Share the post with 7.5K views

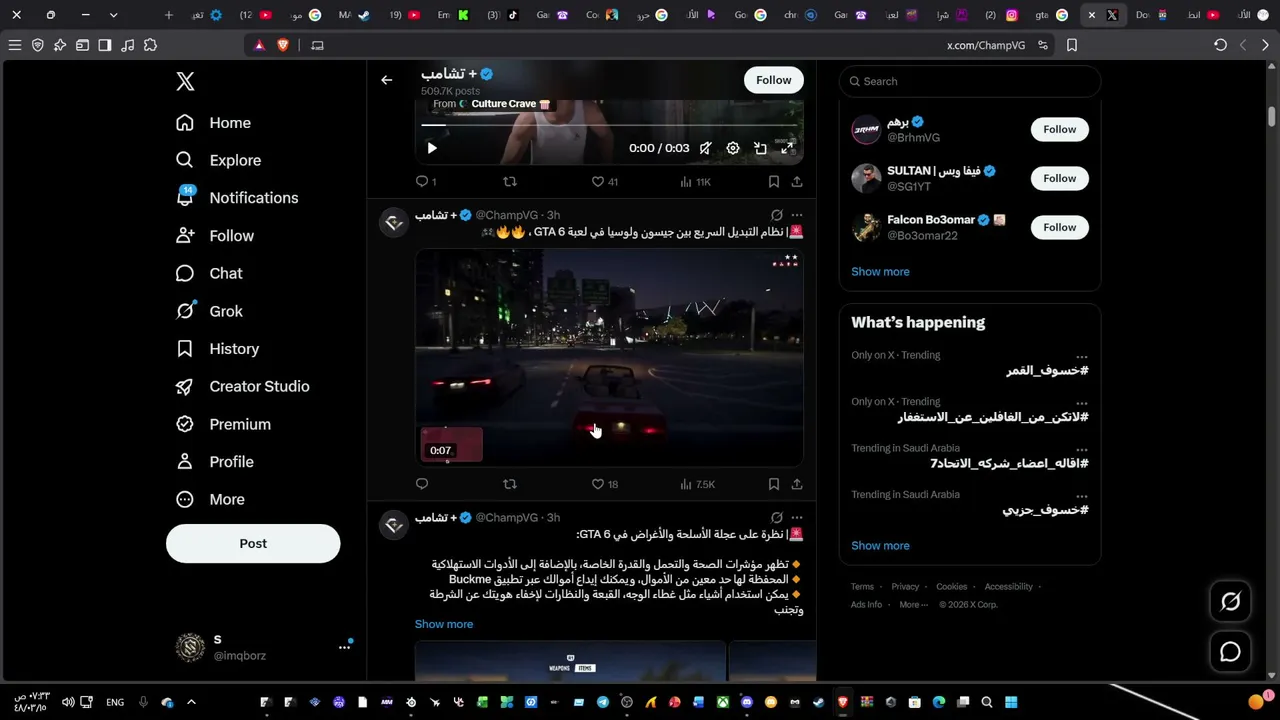click(x=797, y=484)
